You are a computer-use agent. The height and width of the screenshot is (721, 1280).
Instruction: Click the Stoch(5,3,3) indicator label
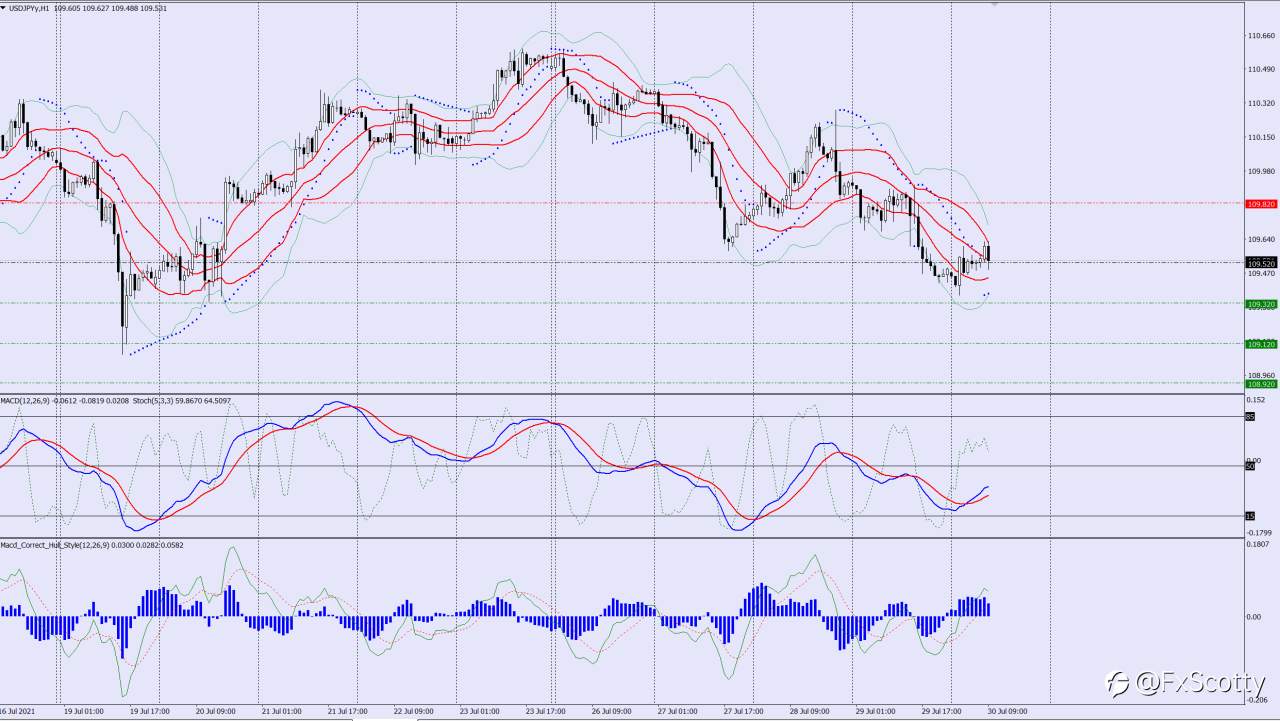(x=152, y=400)
